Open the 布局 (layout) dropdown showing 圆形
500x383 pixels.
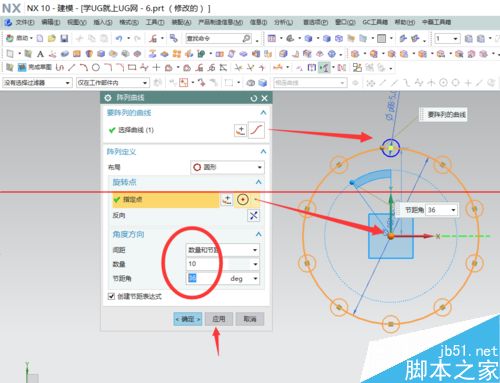click(228, 167)
